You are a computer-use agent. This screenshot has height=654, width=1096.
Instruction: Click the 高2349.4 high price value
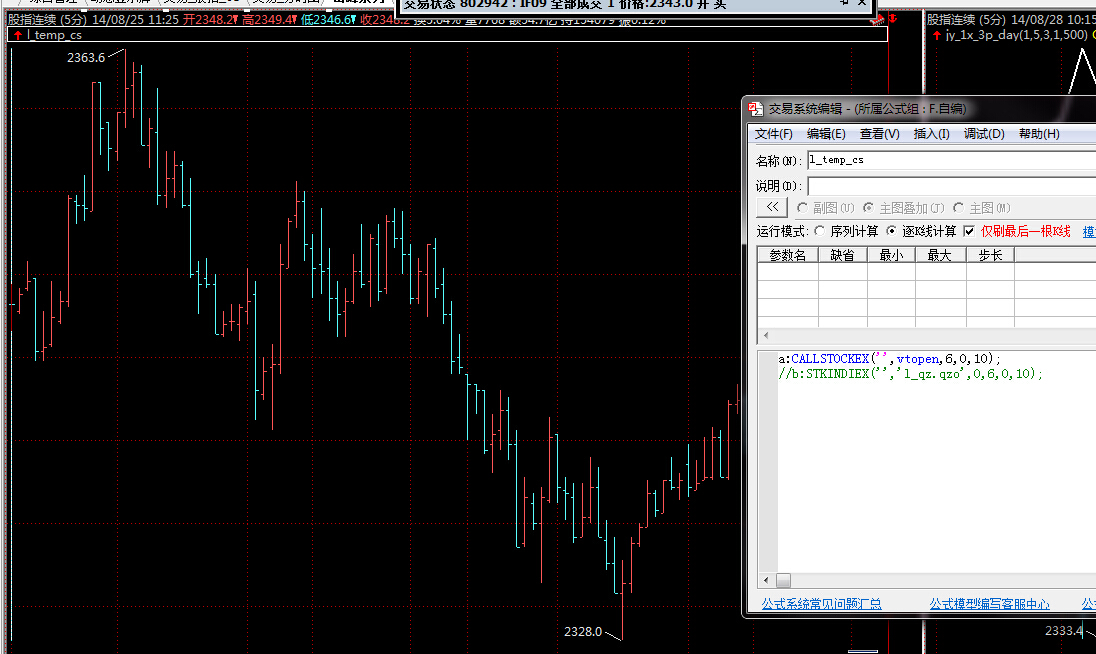(269, 20)
